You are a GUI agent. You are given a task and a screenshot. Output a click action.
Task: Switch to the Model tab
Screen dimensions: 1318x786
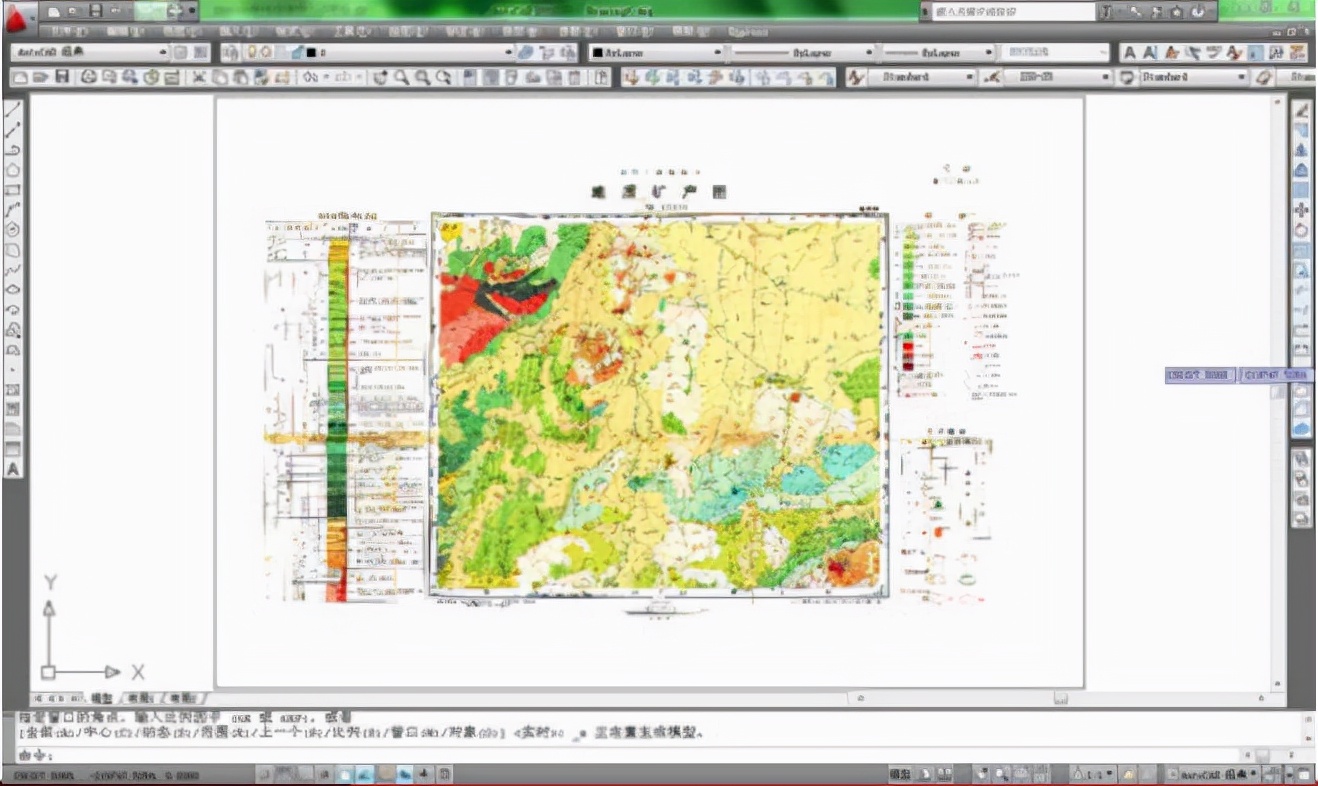pos(102,698)
